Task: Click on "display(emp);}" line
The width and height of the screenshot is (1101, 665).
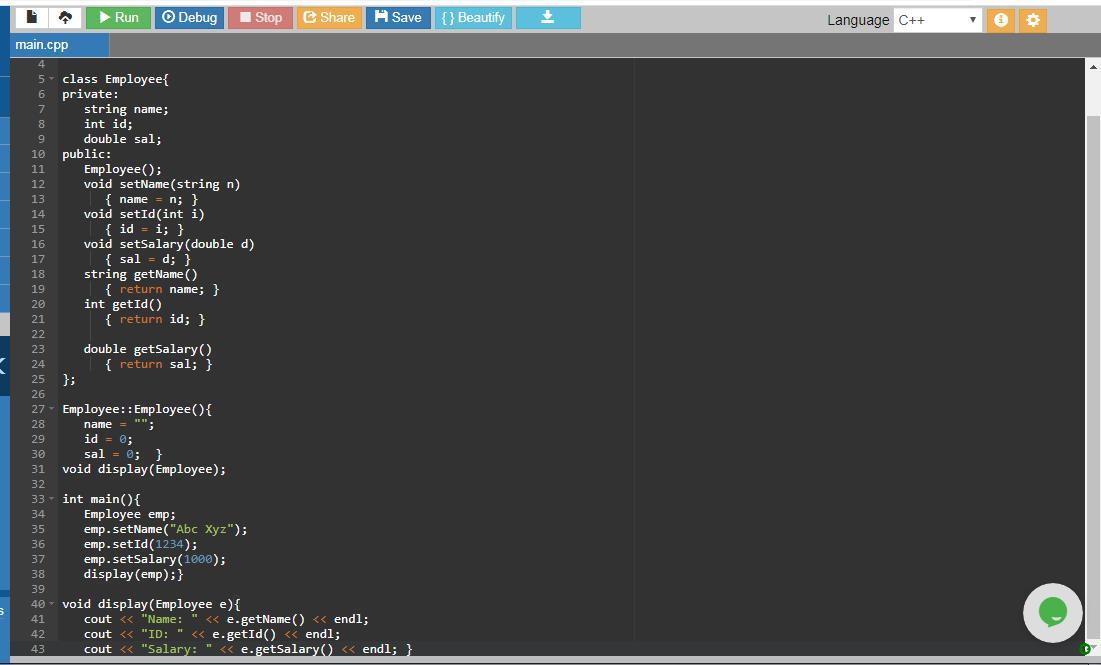Action: [x=133, y=574]
